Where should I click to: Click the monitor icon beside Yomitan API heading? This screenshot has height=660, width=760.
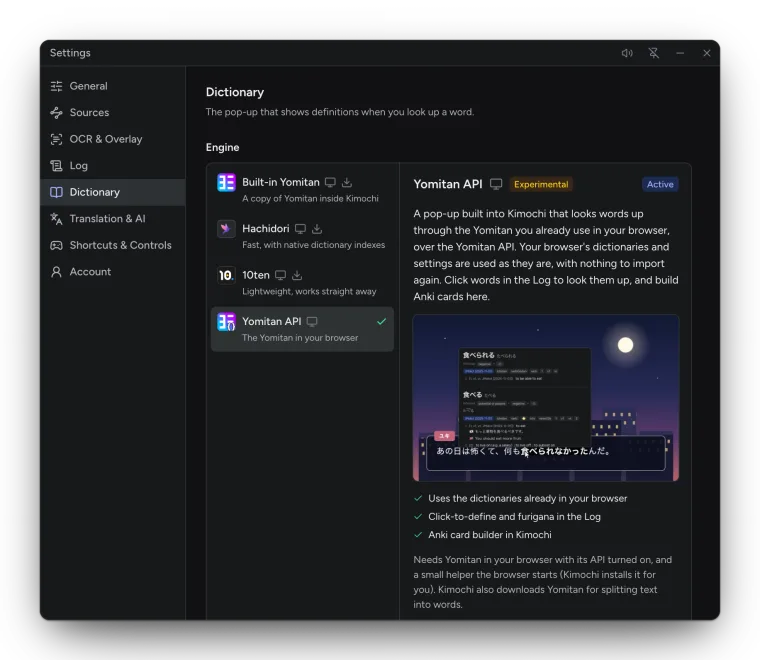[x=496, y=185]
